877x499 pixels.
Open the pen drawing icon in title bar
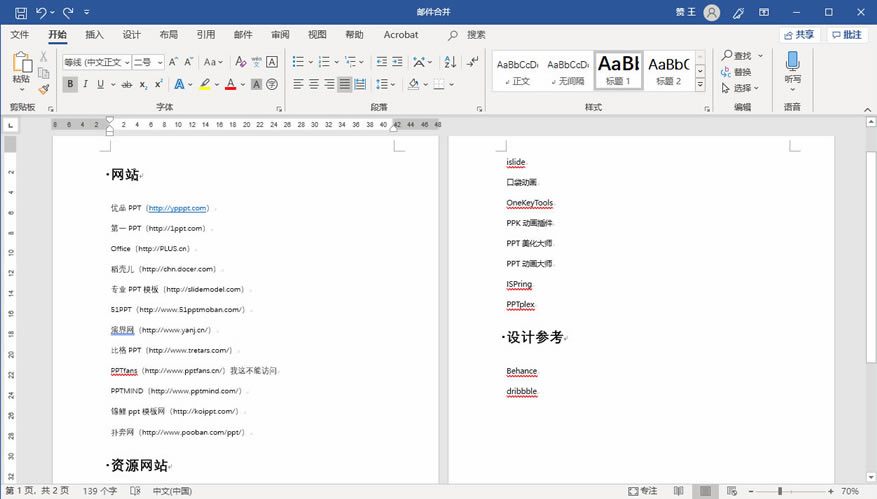pos(738,12)
